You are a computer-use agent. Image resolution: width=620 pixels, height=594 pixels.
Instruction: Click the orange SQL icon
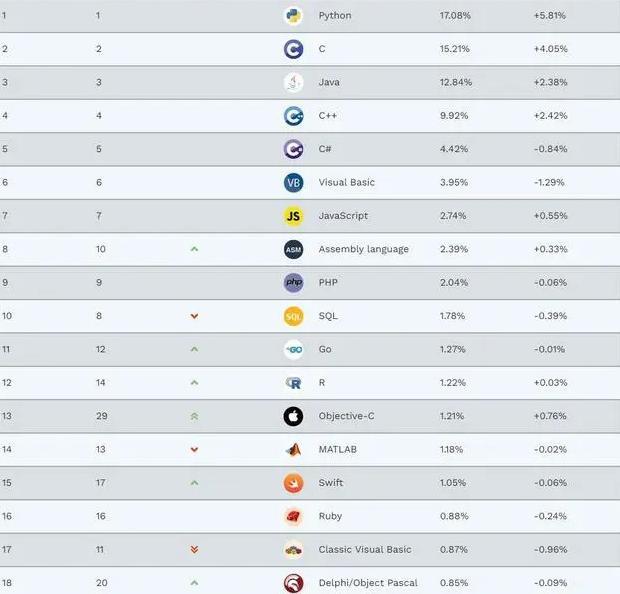[293, 316]
